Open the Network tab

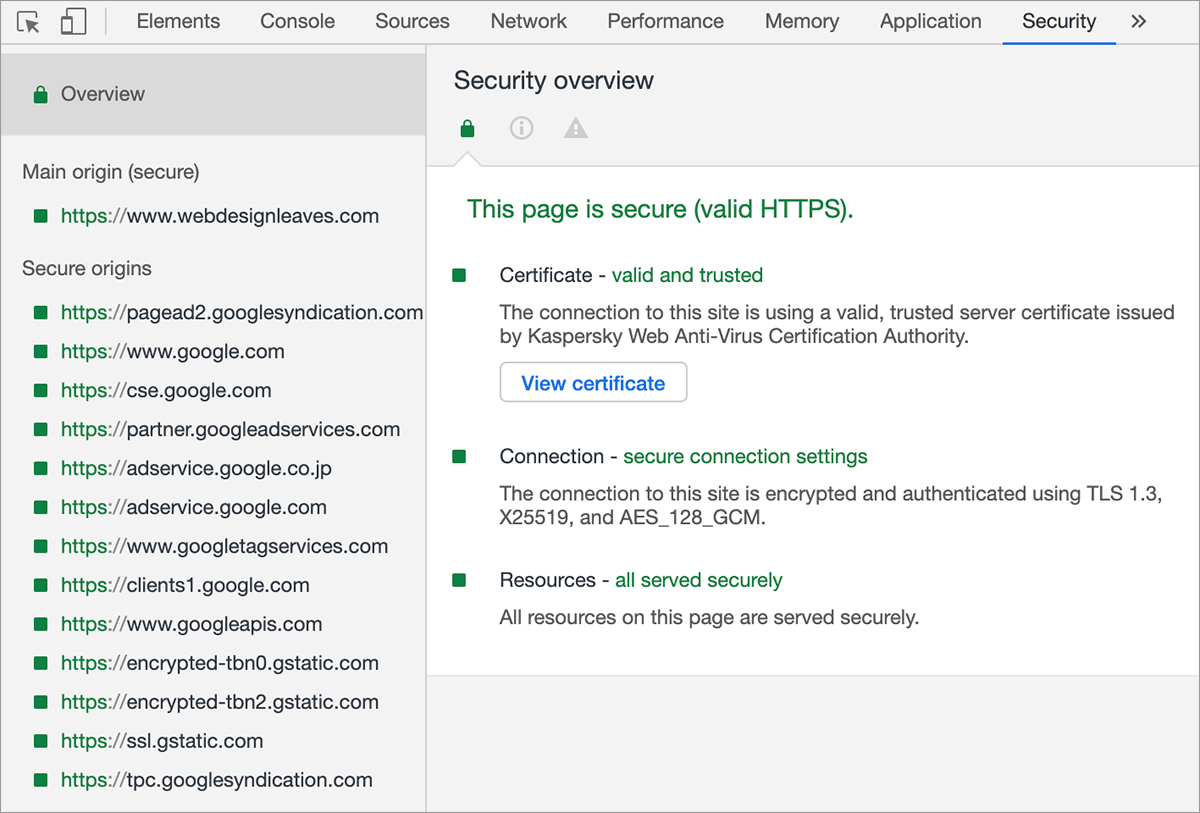click(x=528, y=21)
